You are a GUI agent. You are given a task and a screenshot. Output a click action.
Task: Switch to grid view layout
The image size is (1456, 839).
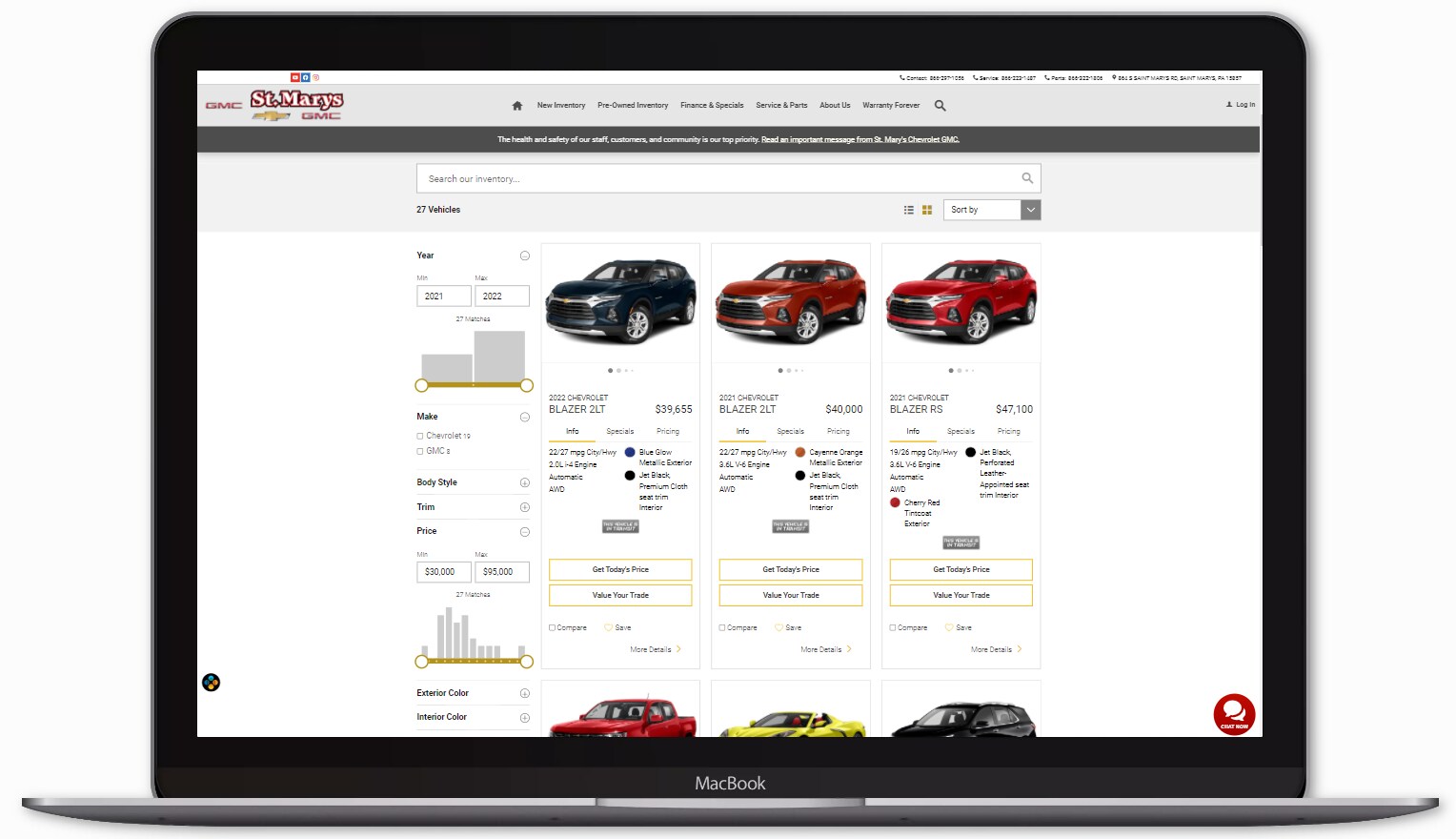[927, 210]
